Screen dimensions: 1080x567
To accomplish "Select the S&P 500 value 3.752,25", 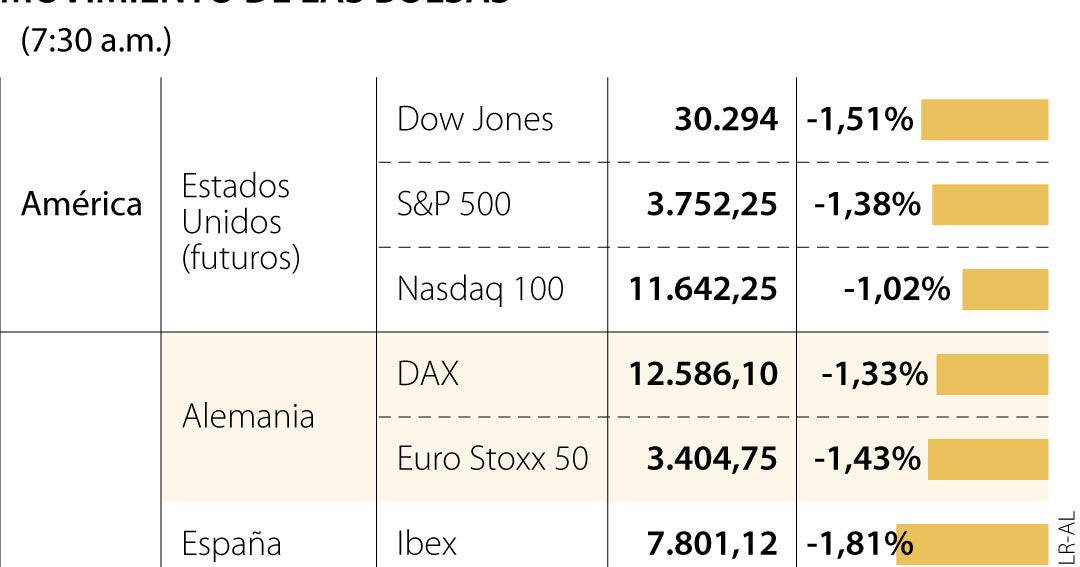I will click(712, 205).
